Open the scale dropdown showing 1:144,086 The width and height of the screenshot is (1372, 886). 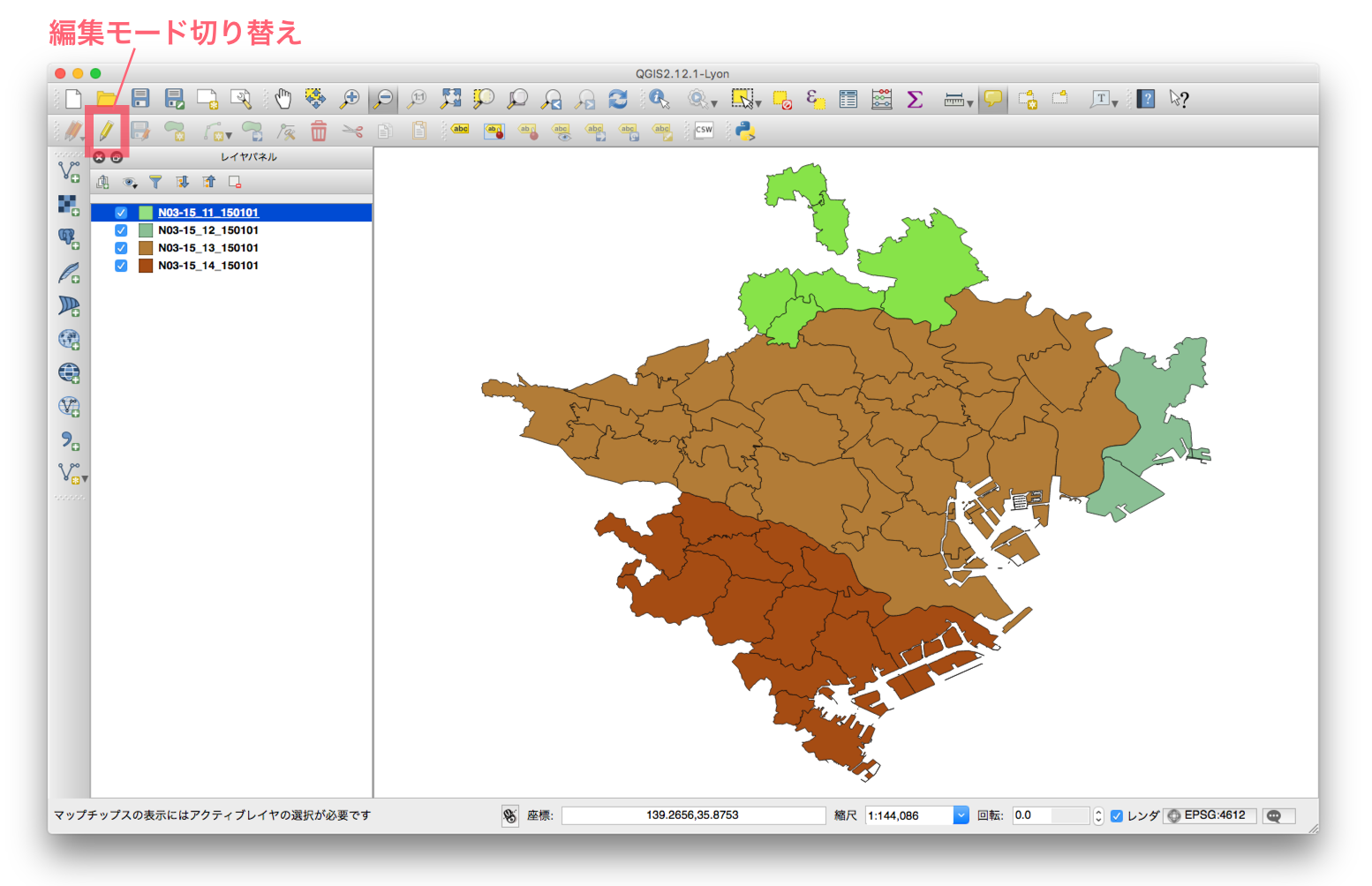(x=961, y=815)
